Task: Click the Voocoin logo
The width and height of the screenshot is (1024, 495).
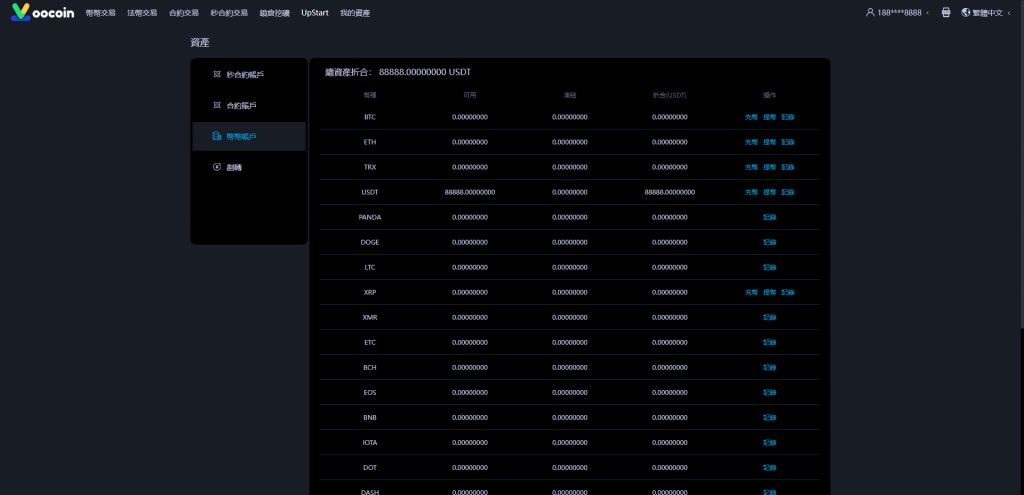Action: point(42,13)
